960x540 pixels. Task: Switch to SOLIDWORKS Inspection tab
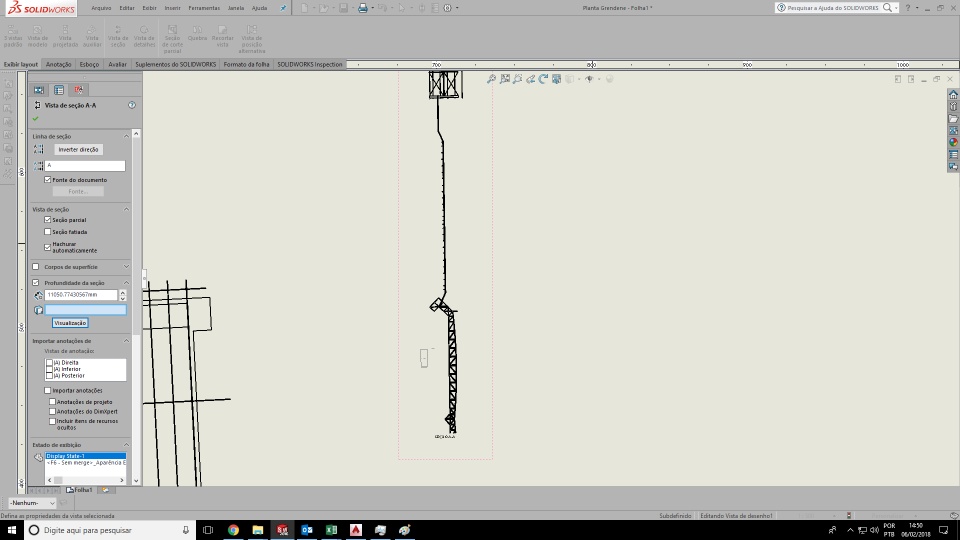(309, 64)
